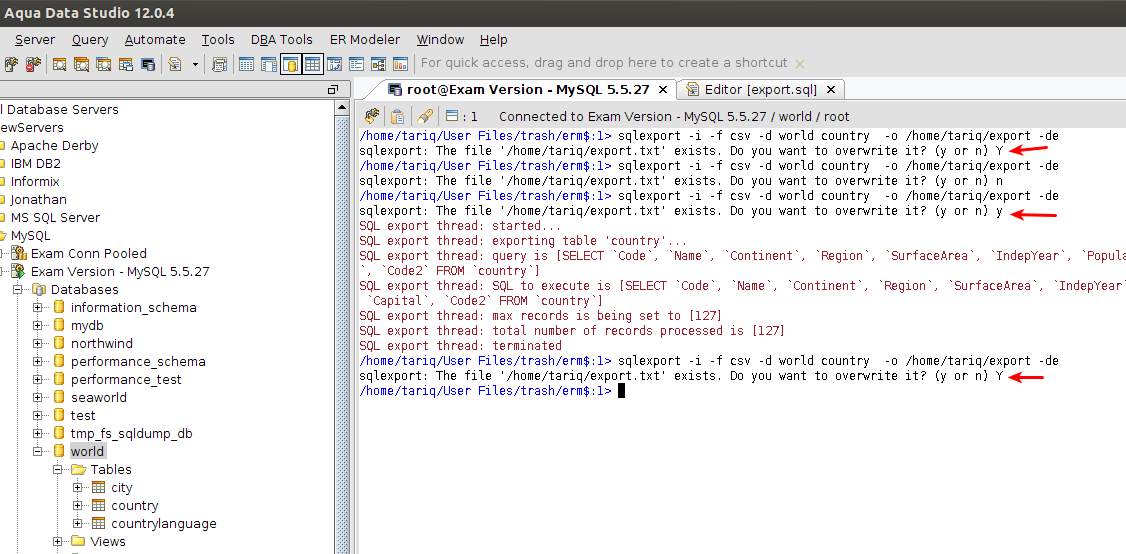Close the root@Exam Version shell tab
Screen dimensions: 1126x554
coord(663,90)
